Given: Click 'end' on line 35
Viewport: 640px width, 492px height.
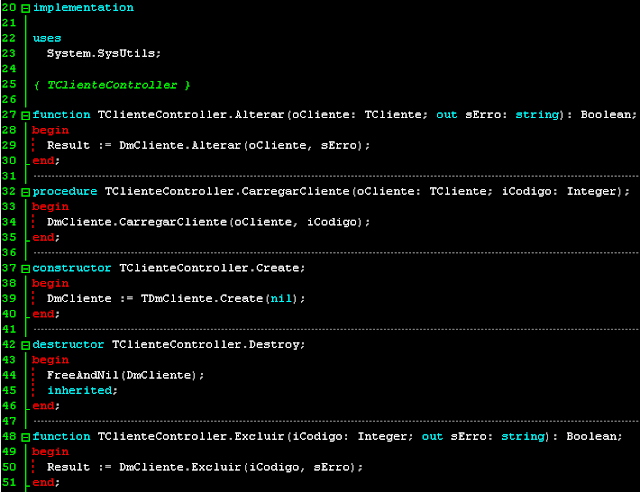Looking at the screenshot, I should click(x=43, y=237).
